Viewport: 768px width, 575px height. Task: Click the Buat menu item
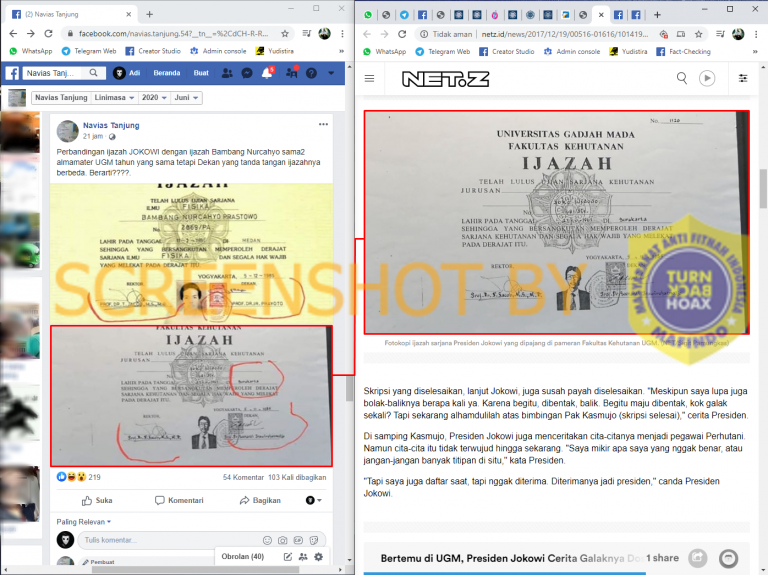pos(201,73)
